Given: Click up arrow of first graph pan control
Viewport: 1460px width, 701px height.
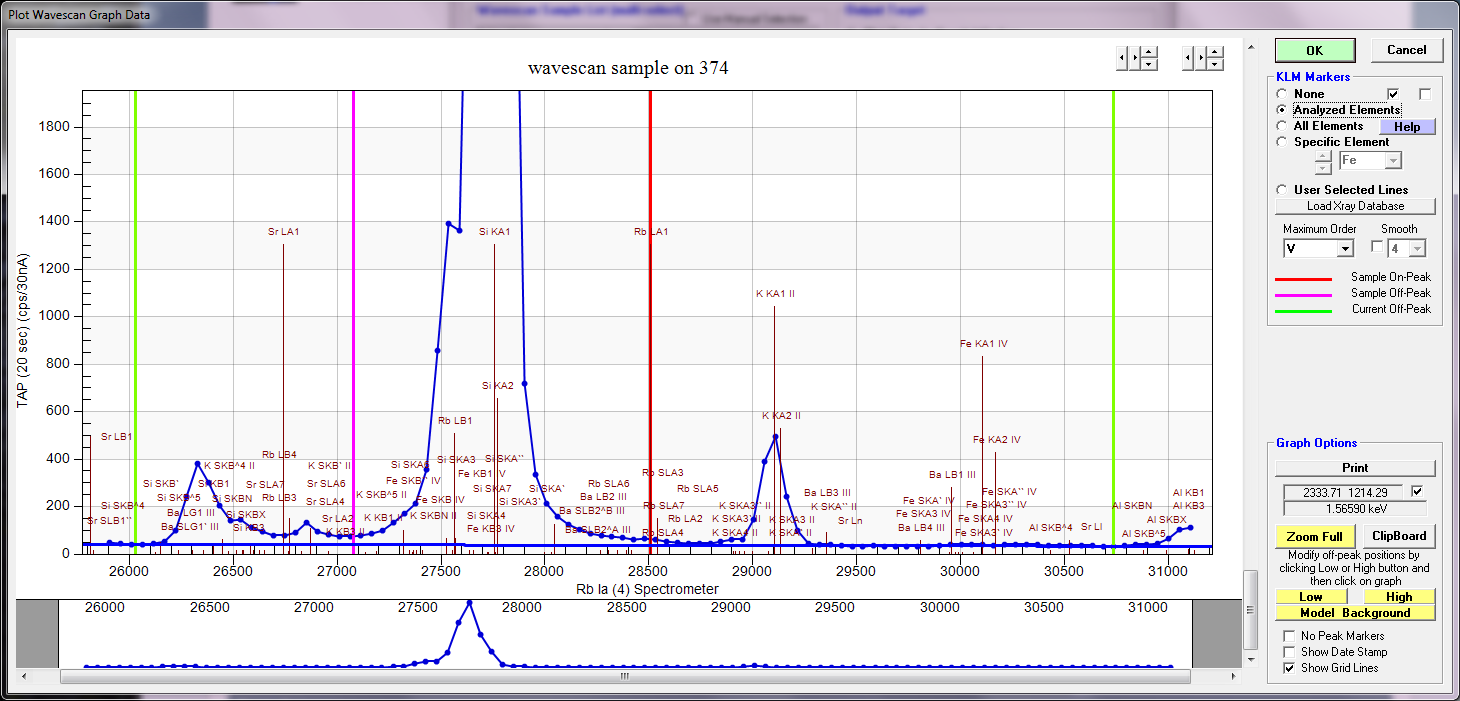Looking at the screenshot, I should point(1149,52).
